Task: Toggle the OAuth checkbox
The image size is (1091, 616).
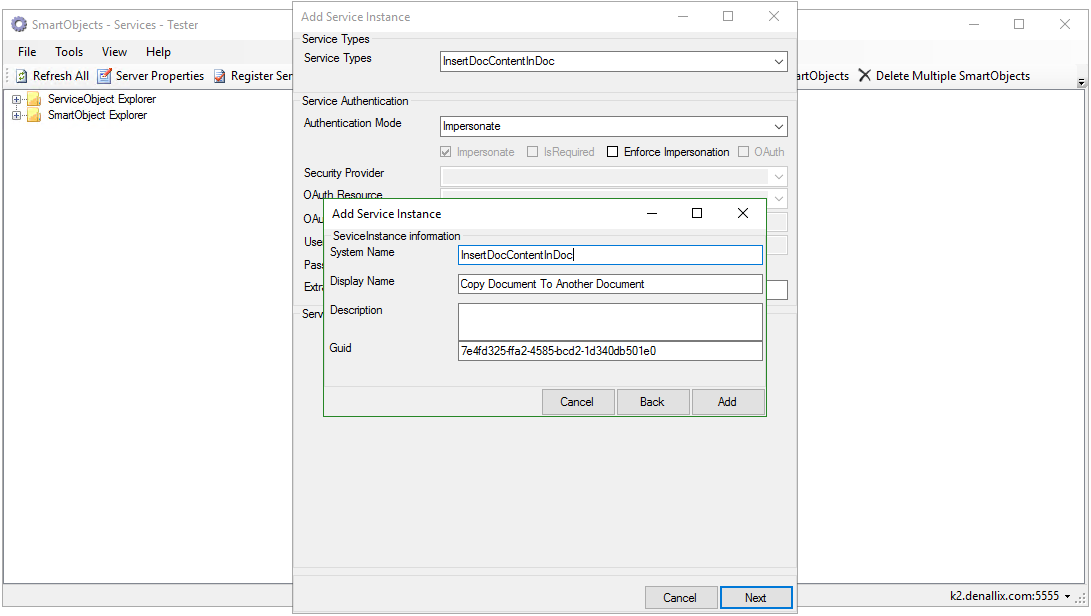Action: (744, 152)
